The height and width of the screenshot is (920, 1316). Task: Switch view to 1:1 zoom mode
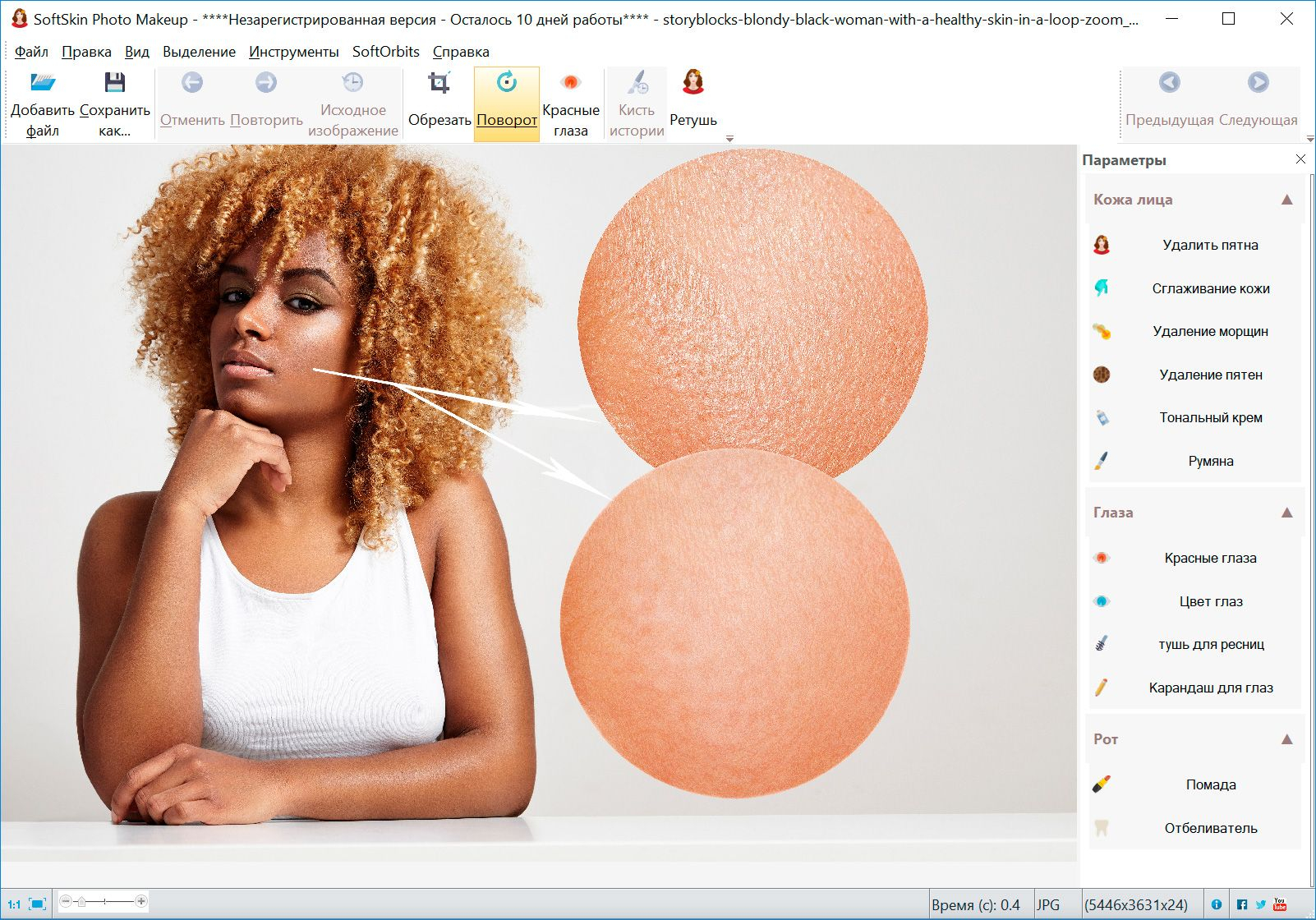(x=13, y=901)
